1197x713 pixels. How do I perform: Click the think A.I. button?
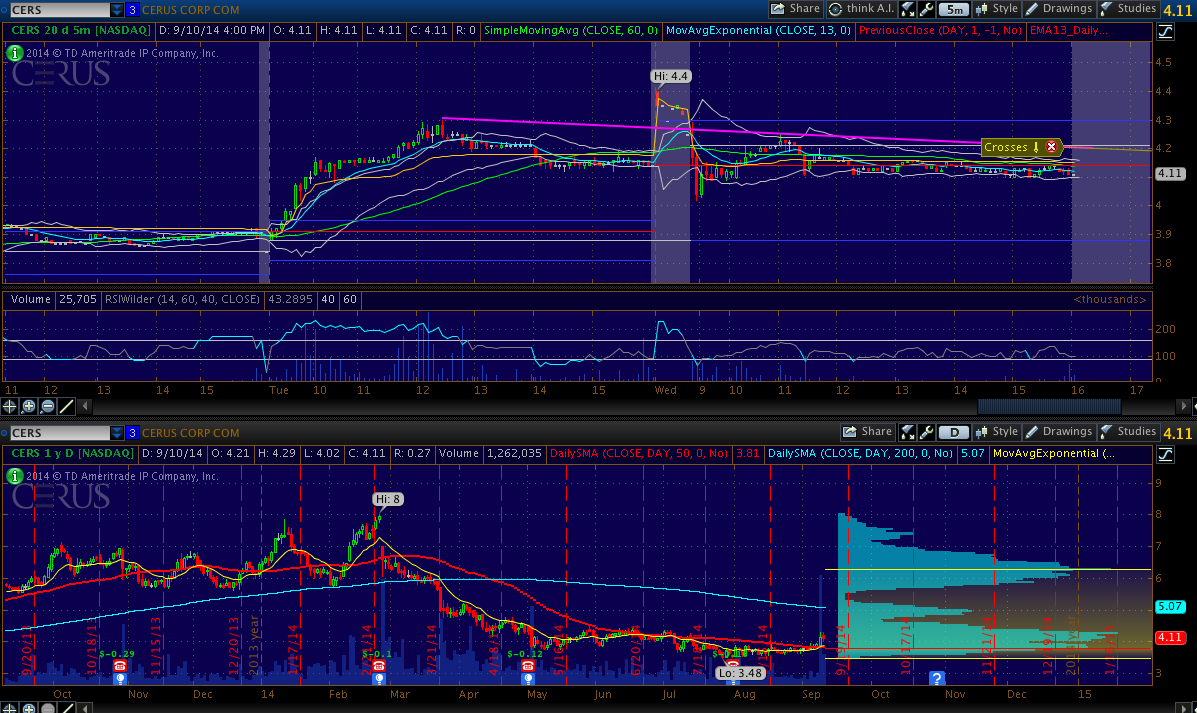coord(861,9)
